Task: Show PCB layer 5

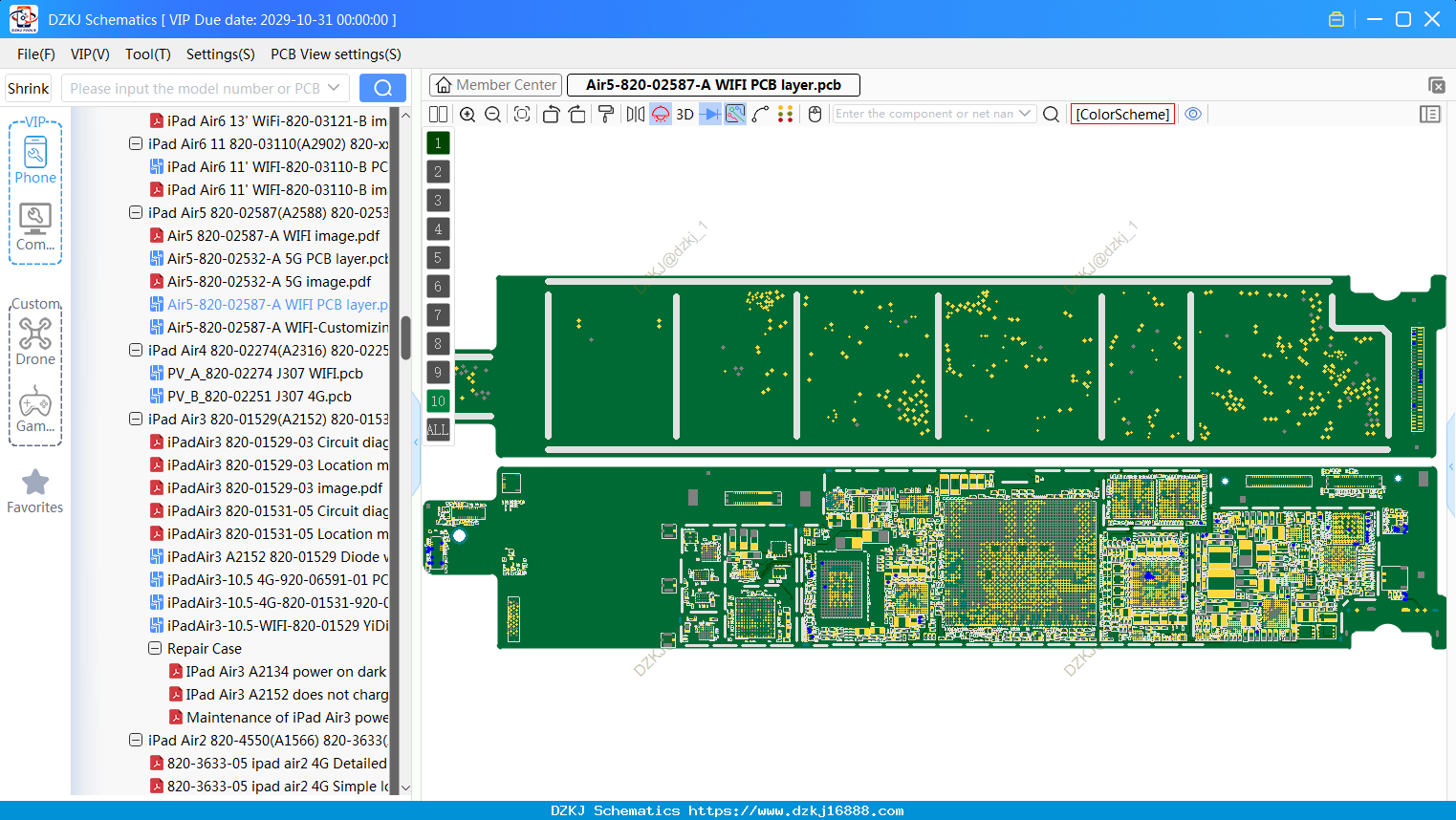Action: 438,258
